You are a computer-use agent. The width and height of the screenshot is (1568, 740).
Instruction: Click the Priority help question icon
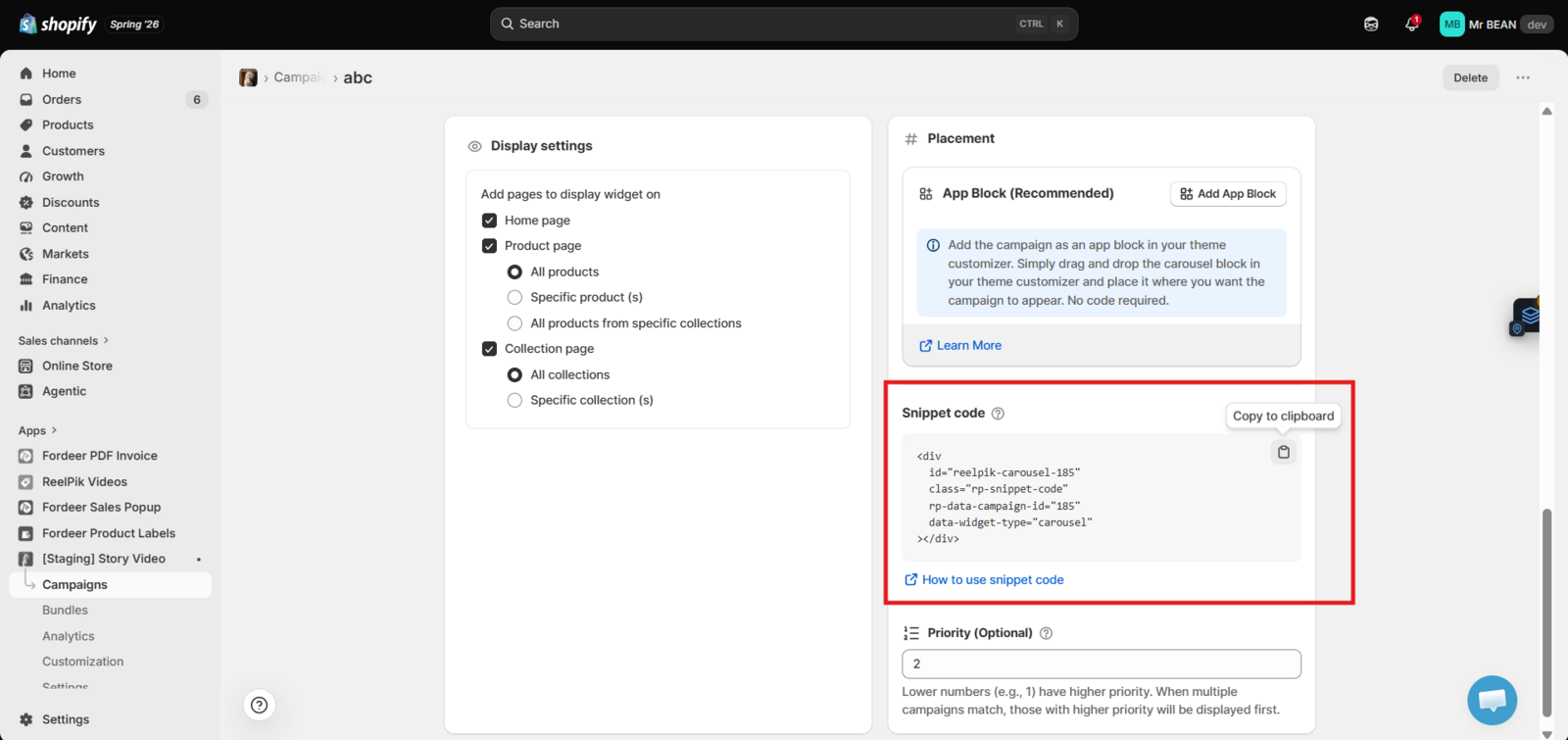[1046, 633]
